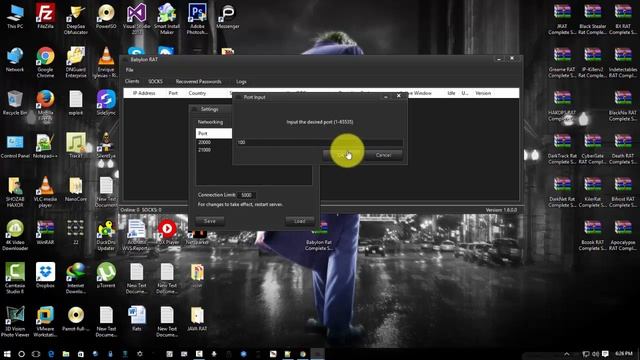Select the PowerISO desktop icon
This screenshot has width=640, height=360.
[x=106, y=16]
